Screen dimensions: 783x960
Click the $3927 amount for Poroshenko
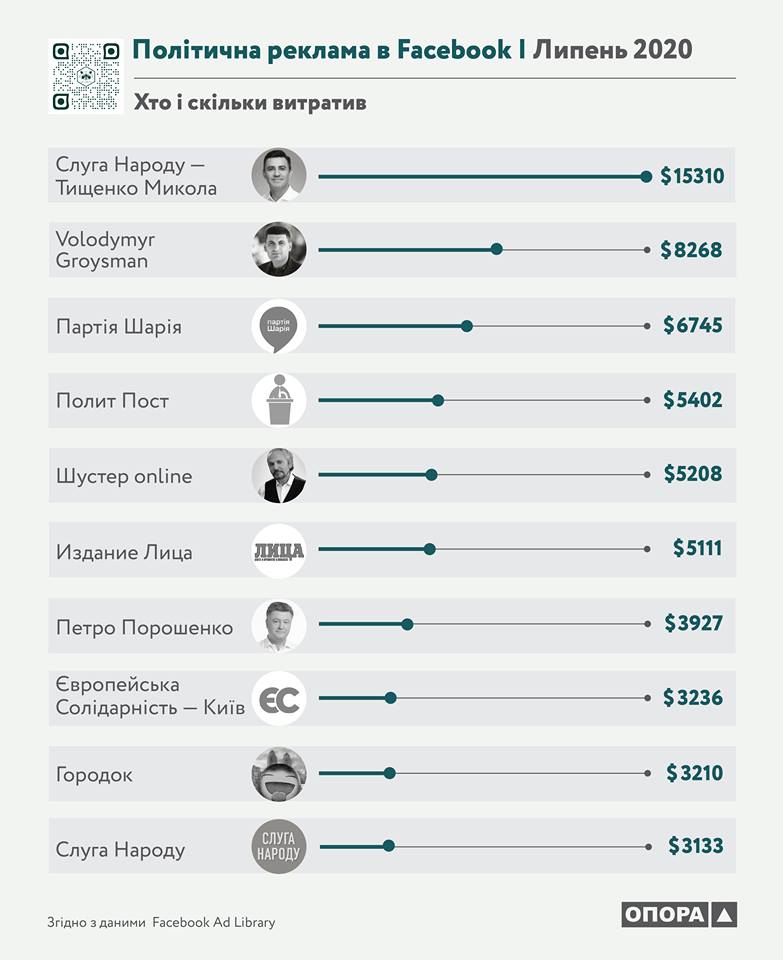click(x=693, y=624)
